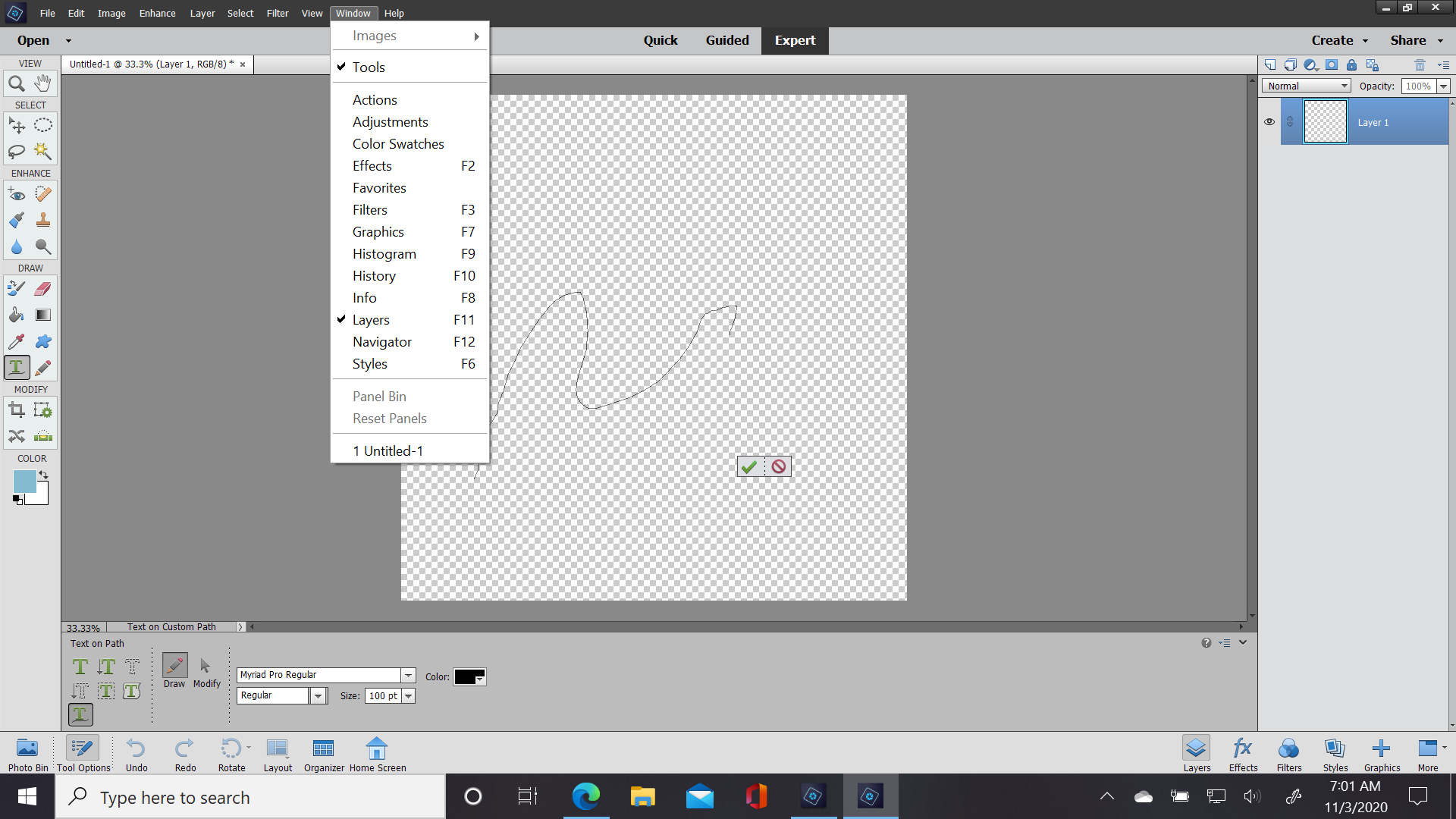The width and height of the screenshot is (1456, 819).
Task: Select the Zoom tool
Action: coord(17,83)
